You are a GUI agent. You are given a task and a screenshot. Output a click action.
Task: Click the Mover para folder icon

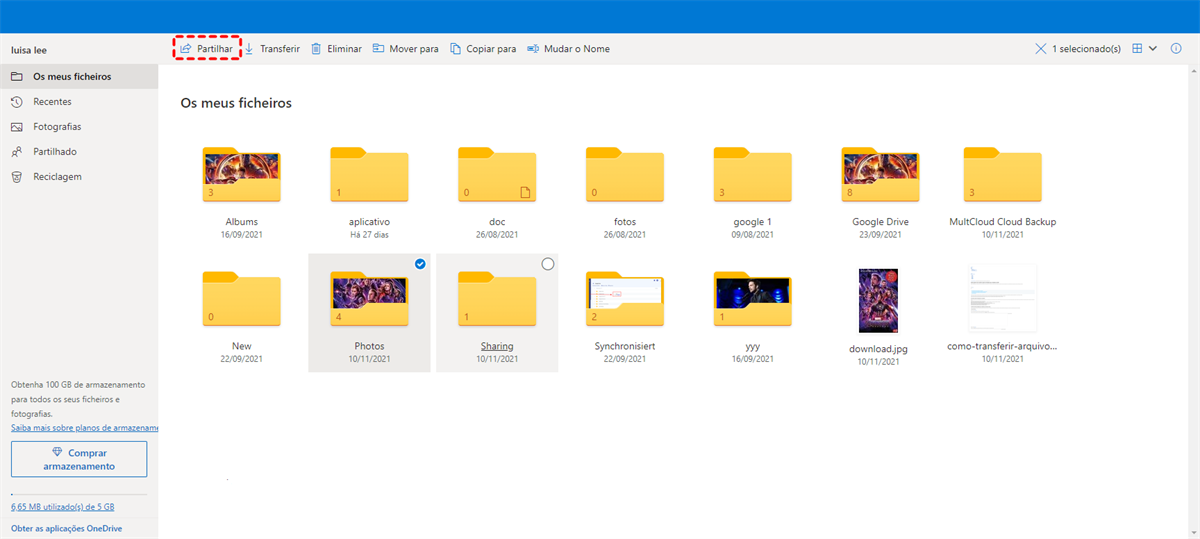tap(379, 49)
